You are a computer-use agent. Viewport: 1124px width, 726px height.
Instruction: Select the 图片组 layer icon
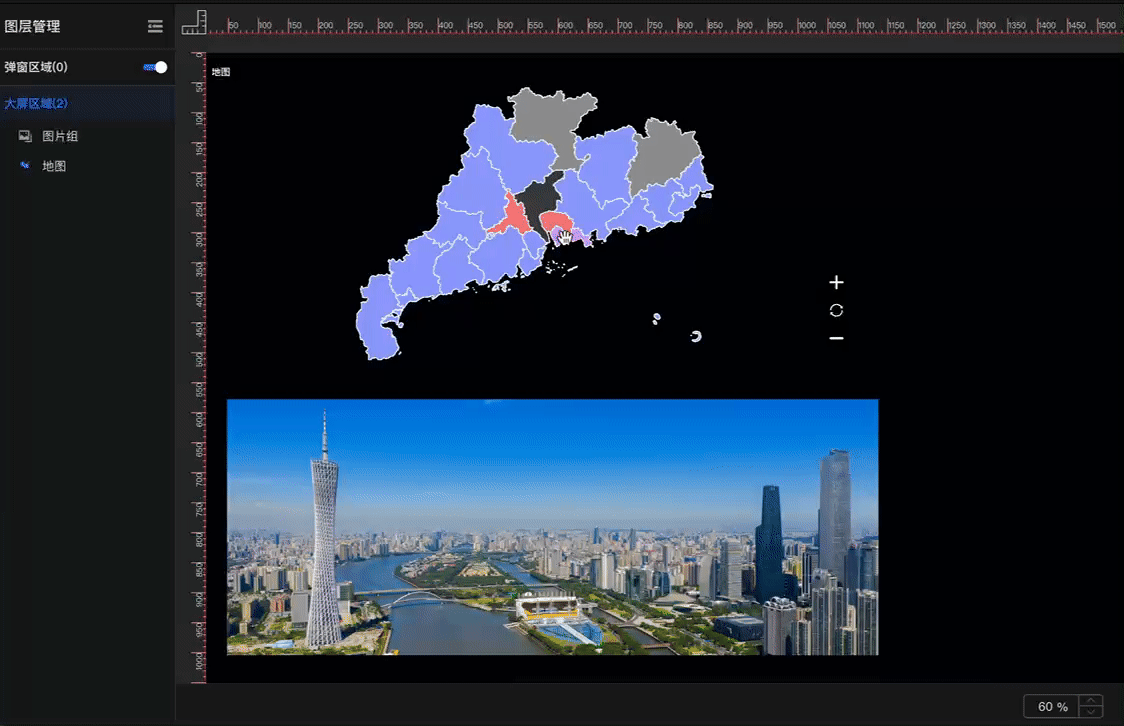25,135
